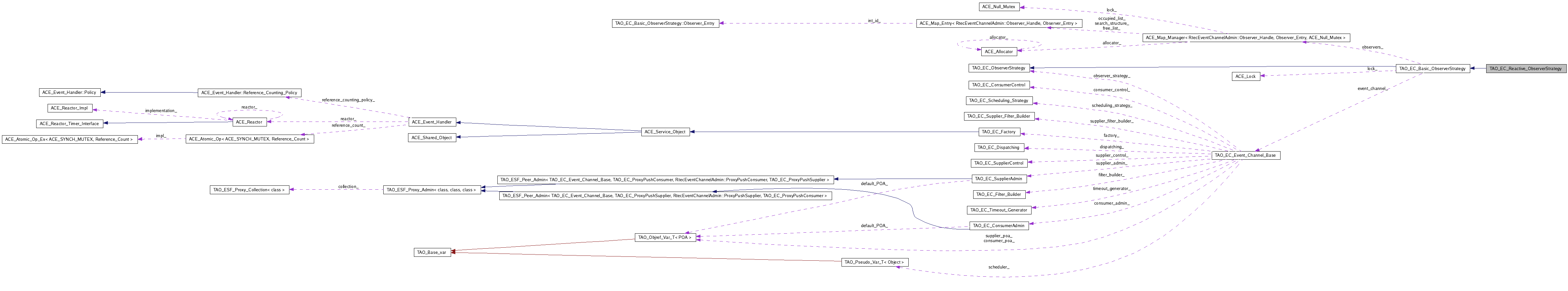The height and width of the screenshot is (291, 1568).
Task: Open the TAO_EC_Factory class node
Action: pyautogui.click(x=999, y=132)
